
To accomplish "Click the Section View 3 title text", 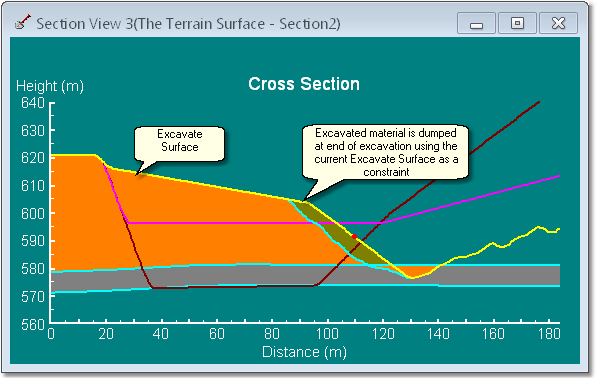I will point(188,24).
